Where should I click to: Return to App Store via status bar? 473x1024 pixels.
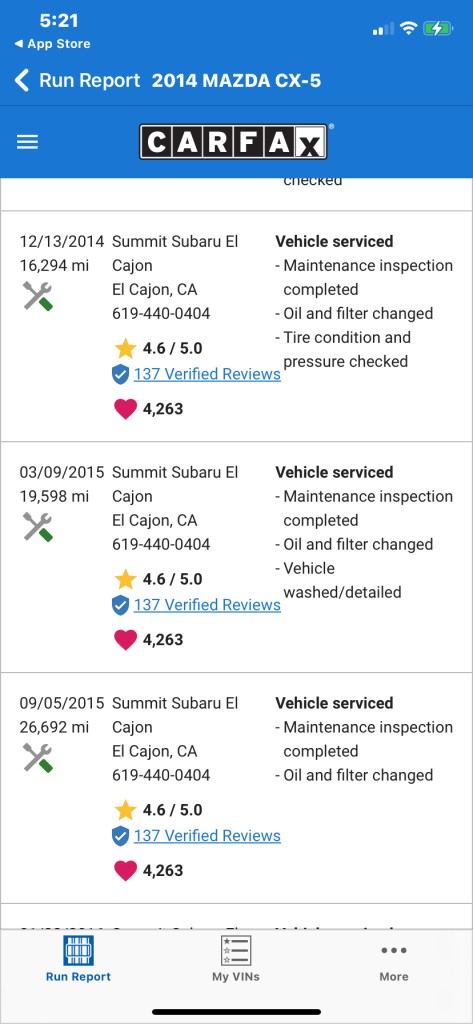(52, 44)
